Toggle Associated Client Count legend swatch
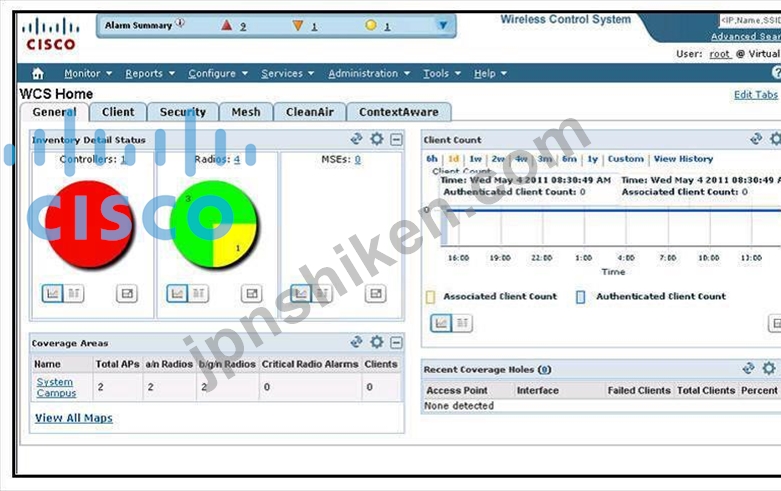This screenshot has height=491, width=781. click(x=430, y=297)
